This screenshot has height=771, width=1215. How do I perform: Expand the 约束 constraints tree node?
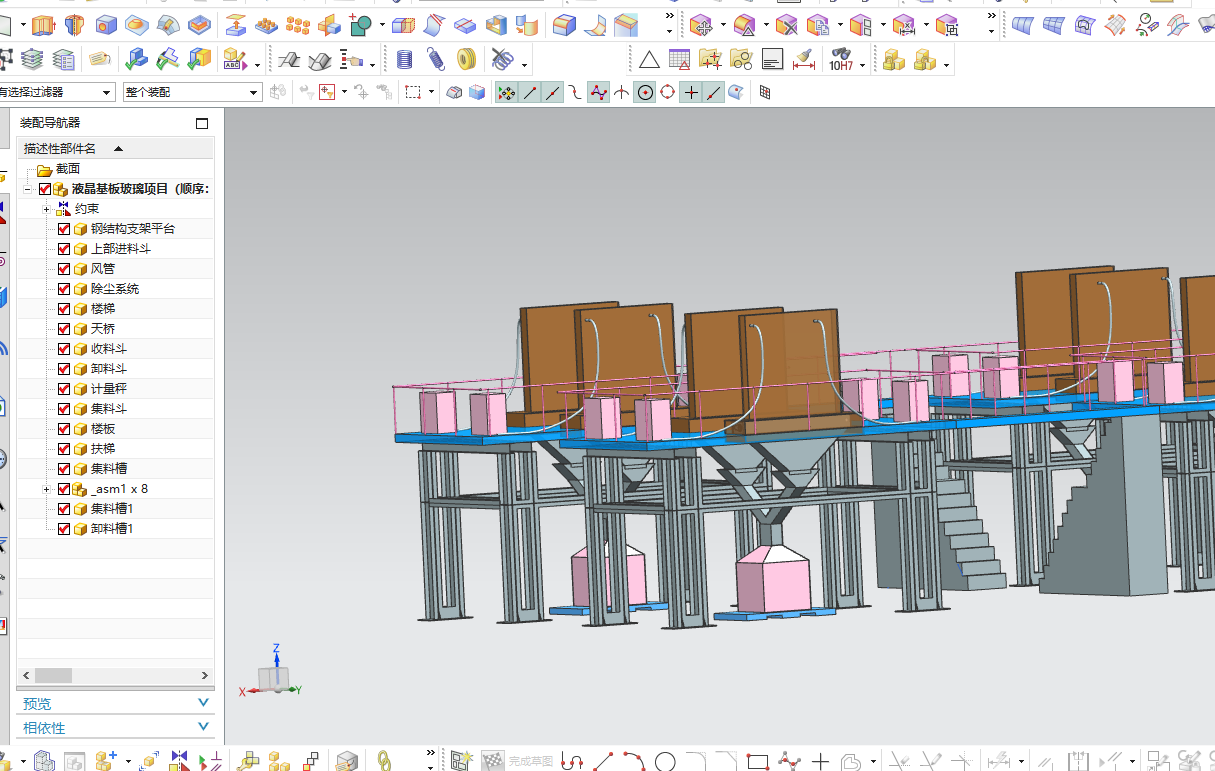coord(46,209)
